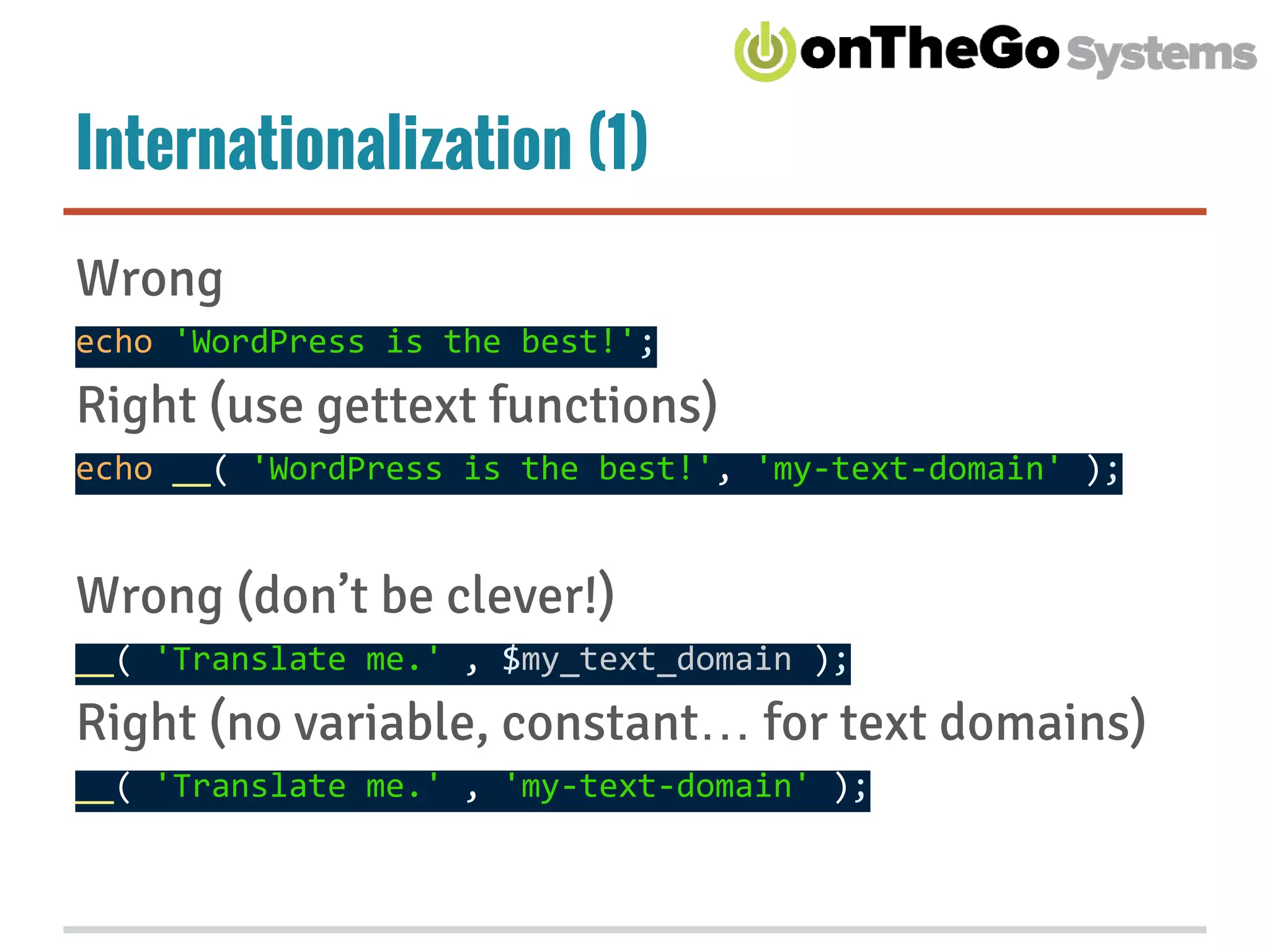Click the 'Wrong (don't be clever!)' heading

pyautogui.click(x=345, y=596)
